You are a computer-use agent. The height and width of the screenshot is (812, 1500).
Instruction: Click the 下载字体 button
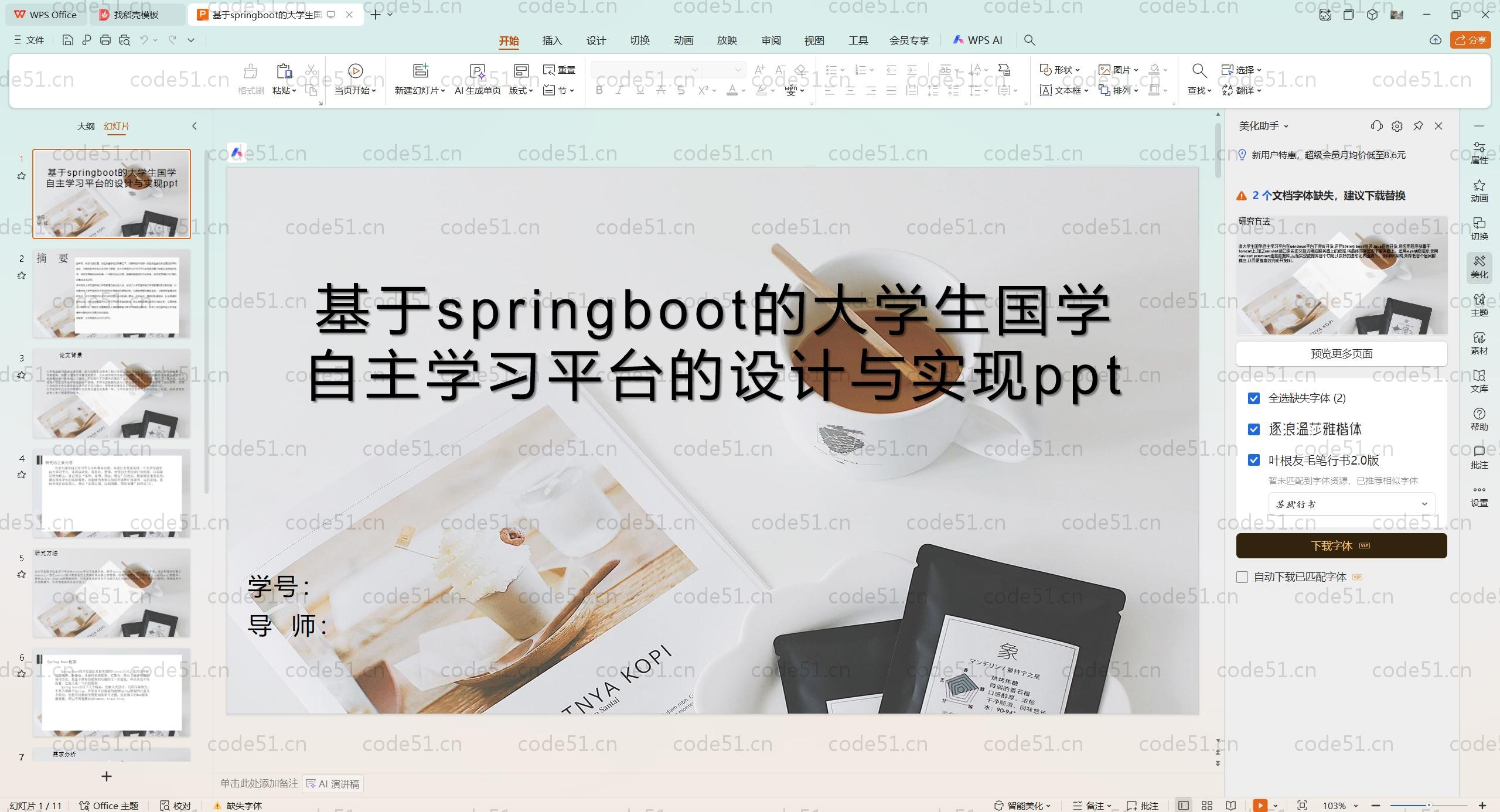(1341, 545)
